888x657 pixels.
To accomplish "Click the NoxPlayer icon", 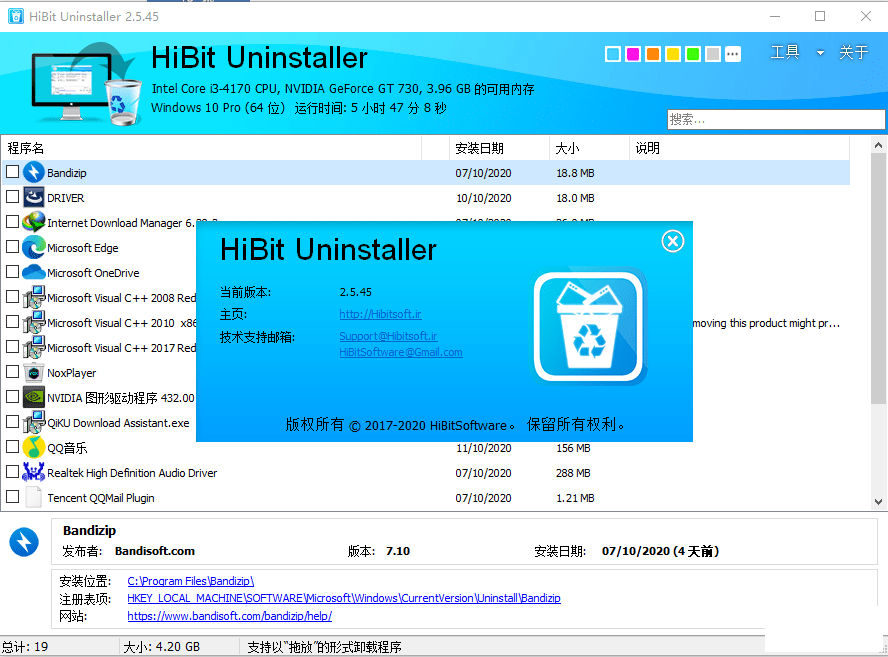I will 34,372.
